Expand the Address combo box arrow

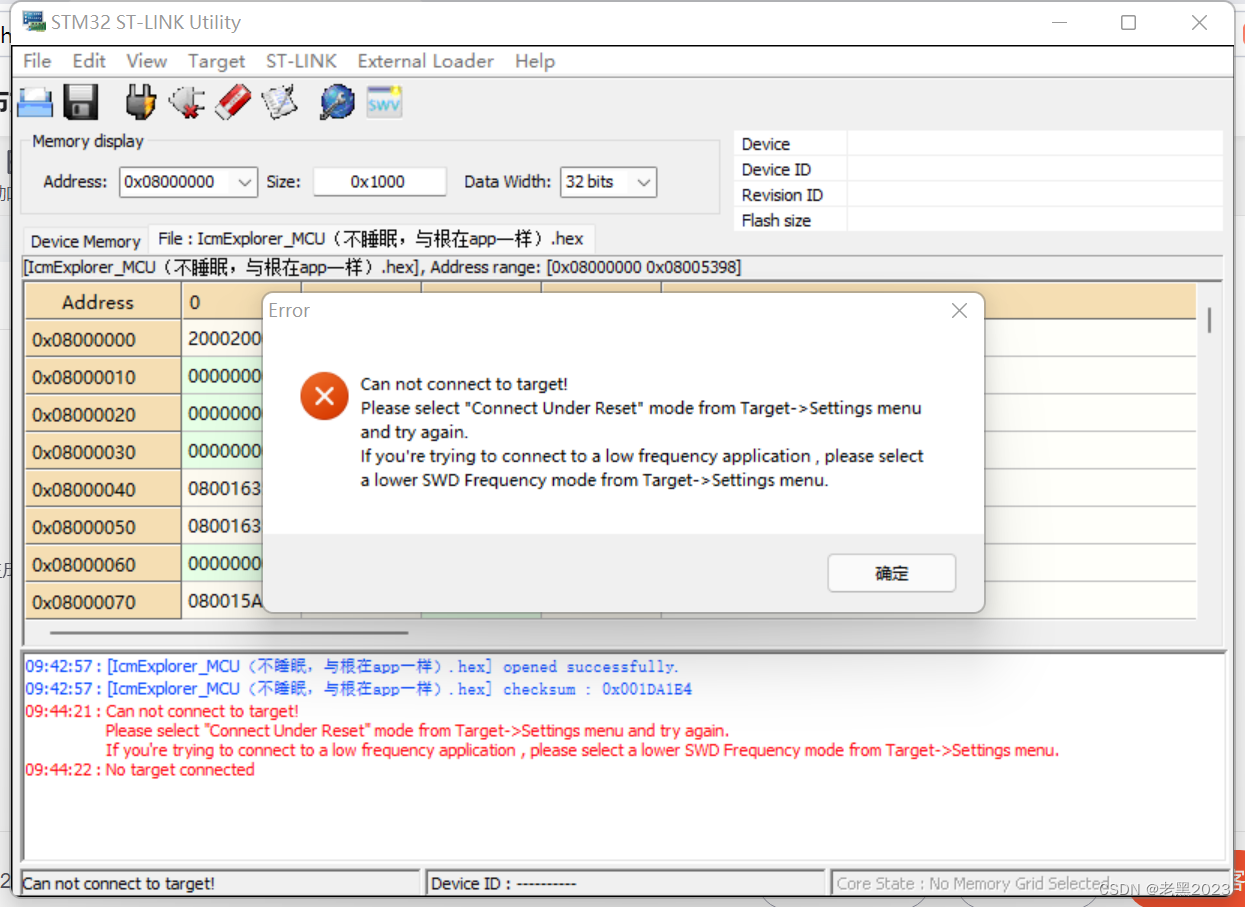point(245,182)
